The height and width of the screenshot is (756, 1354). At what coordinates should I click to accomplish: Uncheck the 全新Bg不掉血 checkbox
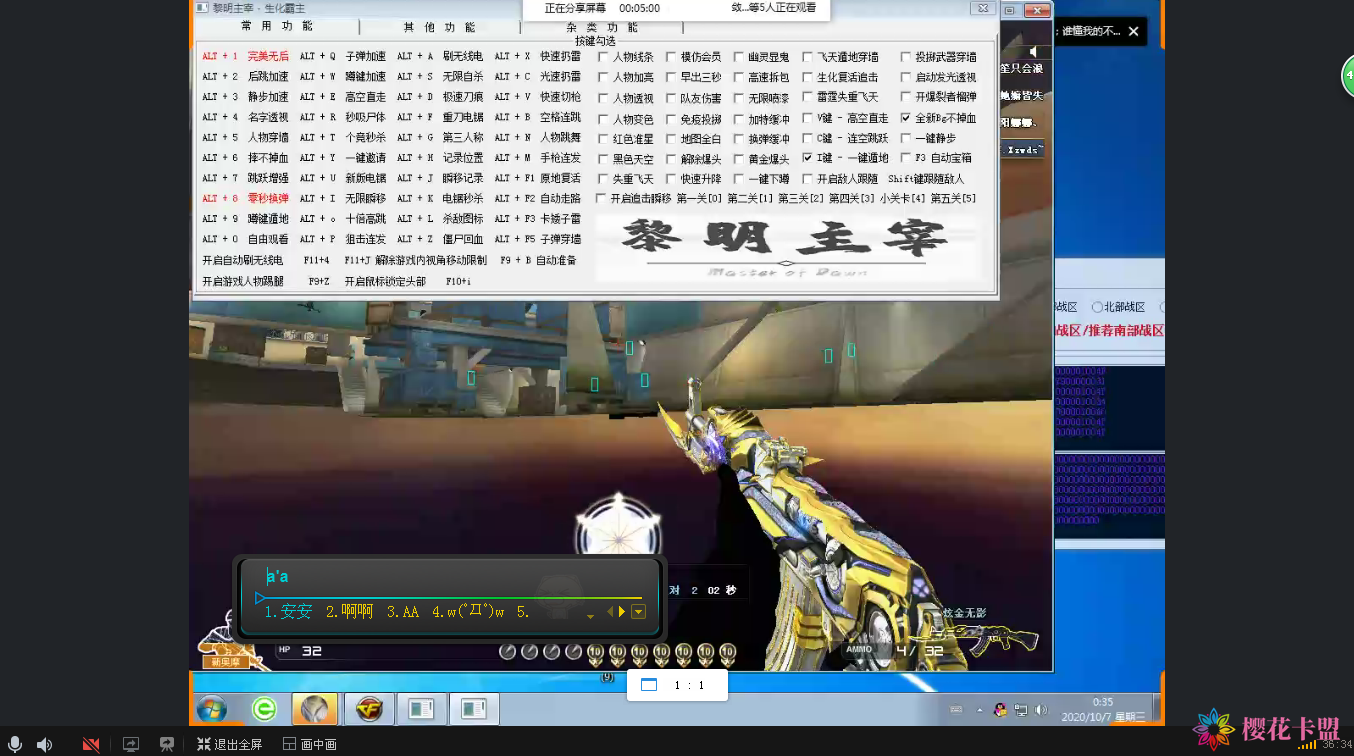point(906,118)
